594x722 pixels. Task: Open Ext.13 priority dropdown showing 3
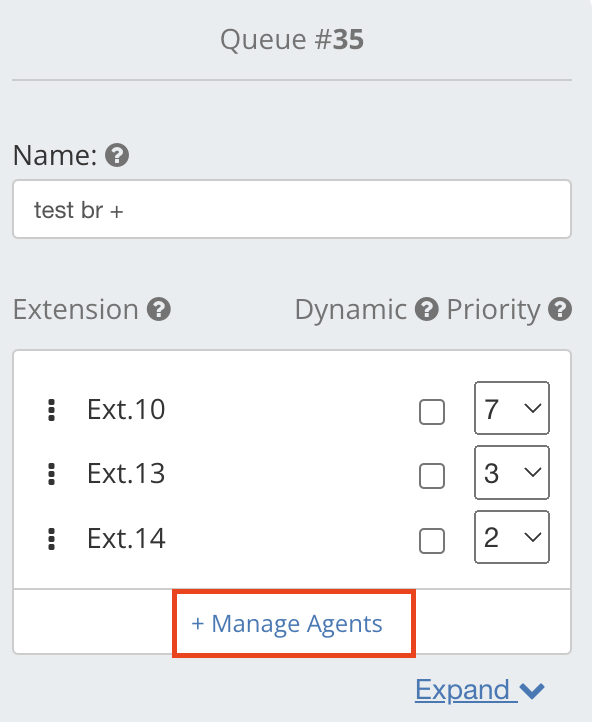pos(512,472)
